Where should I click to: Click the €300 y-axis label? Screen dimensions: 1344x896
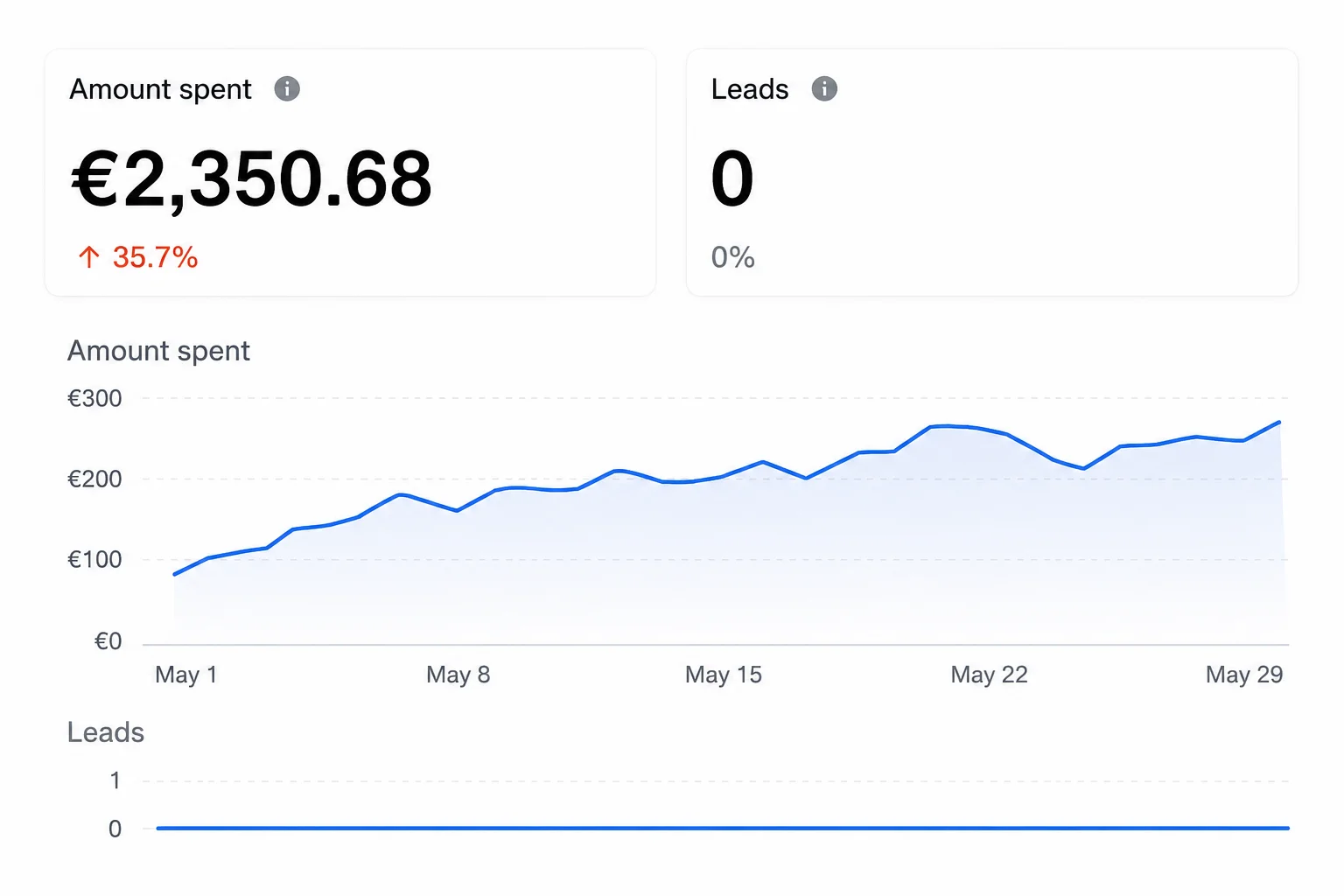(x=95, y=399)
